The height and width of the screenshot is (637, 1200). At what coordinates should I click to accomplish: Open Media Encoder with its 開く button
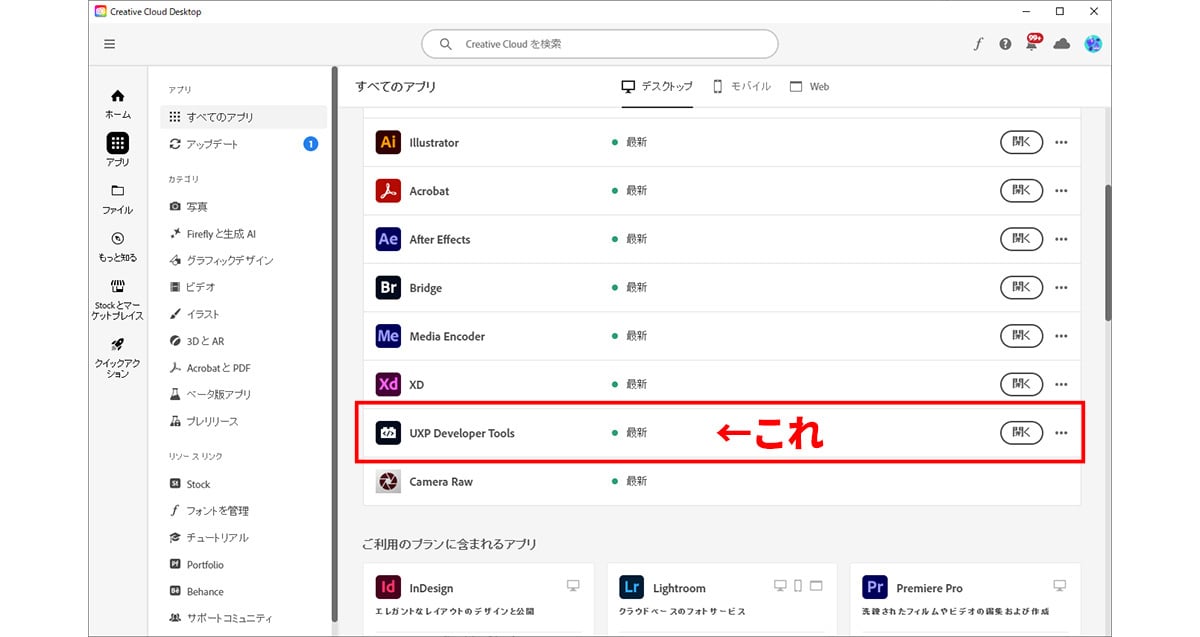1021,336
